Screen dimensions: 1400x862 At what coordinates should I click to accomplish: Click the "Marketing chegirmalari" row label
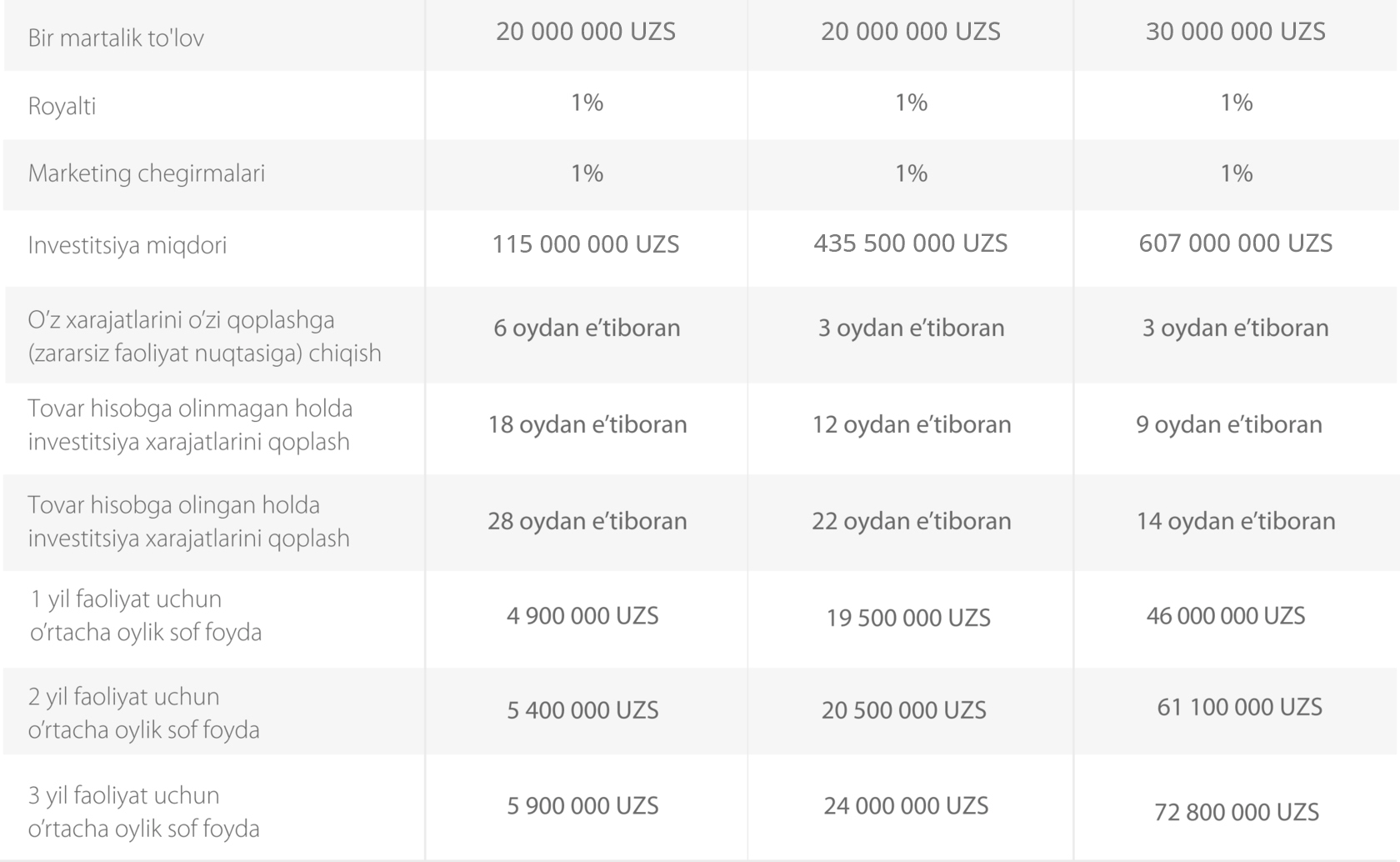pos(147,173)
